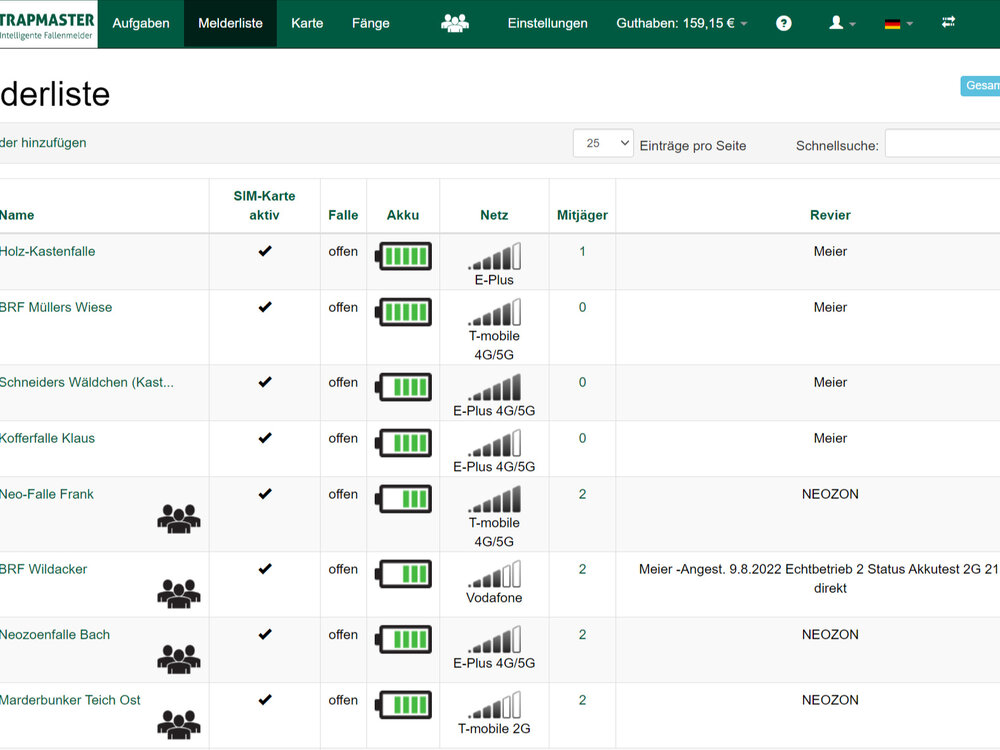The height and width of the screenshot is (750, 1000).
Task: Click the group icon in the navbar
Action: (454, 23)
